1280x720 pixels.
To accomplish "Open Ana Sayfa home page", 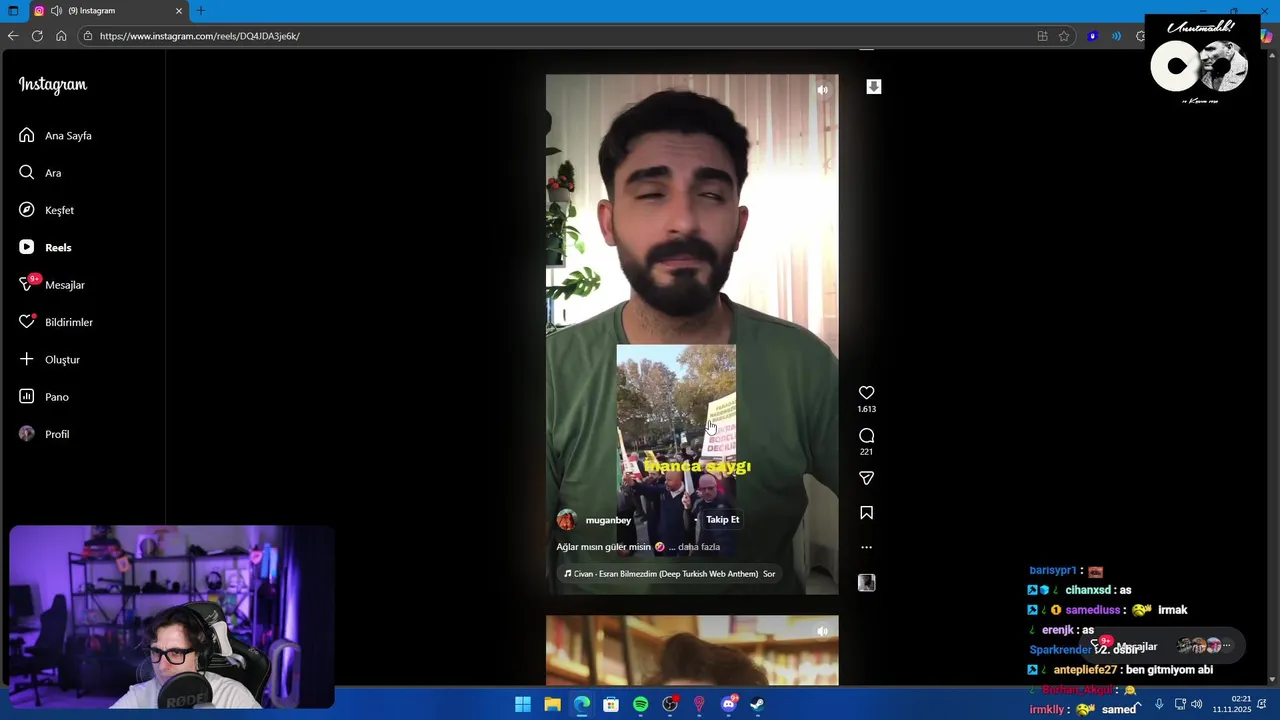I will coord(55,135).
